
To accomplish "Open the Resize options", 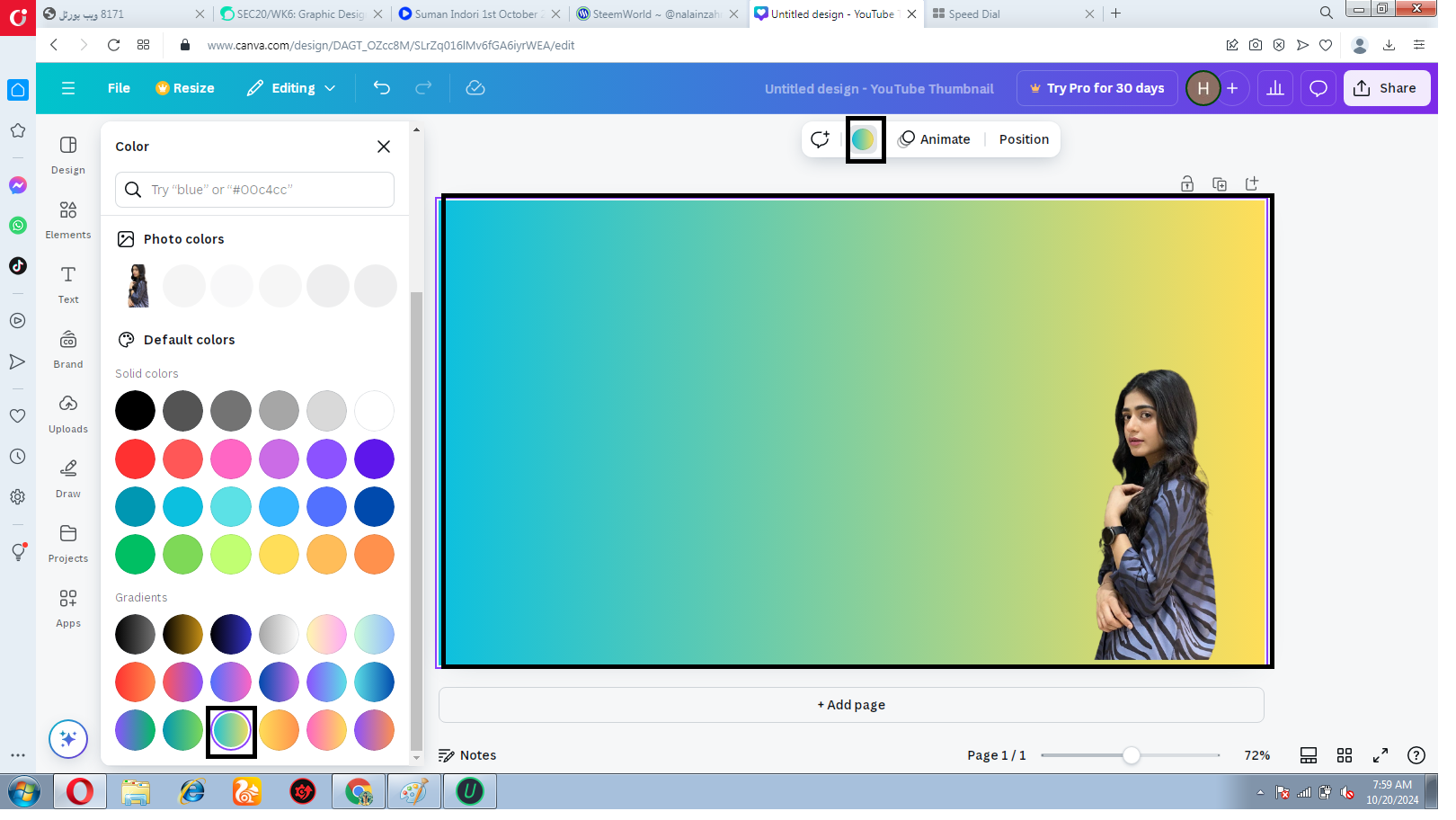I will [185, 88].
